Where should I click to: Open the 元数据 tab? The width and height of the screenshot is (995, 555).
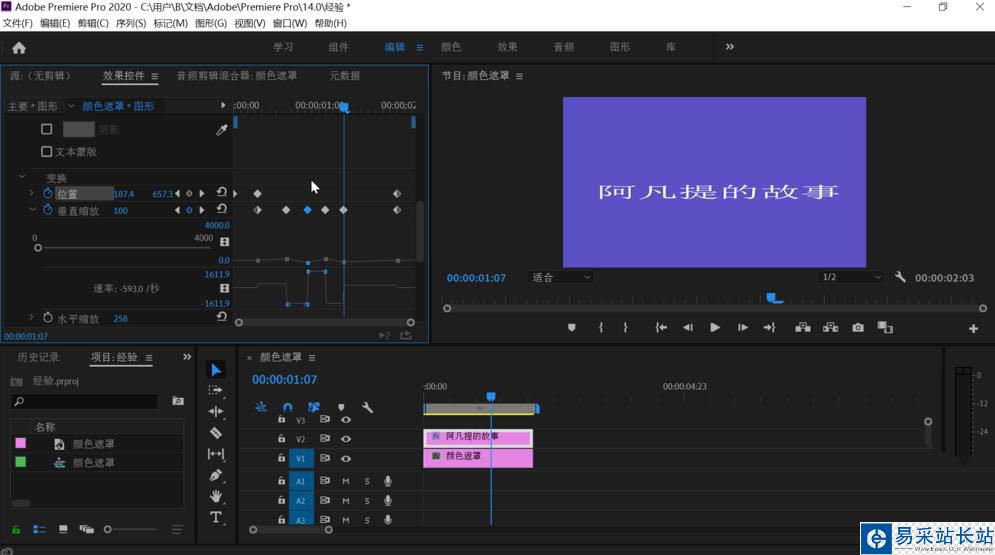(345, 75)
